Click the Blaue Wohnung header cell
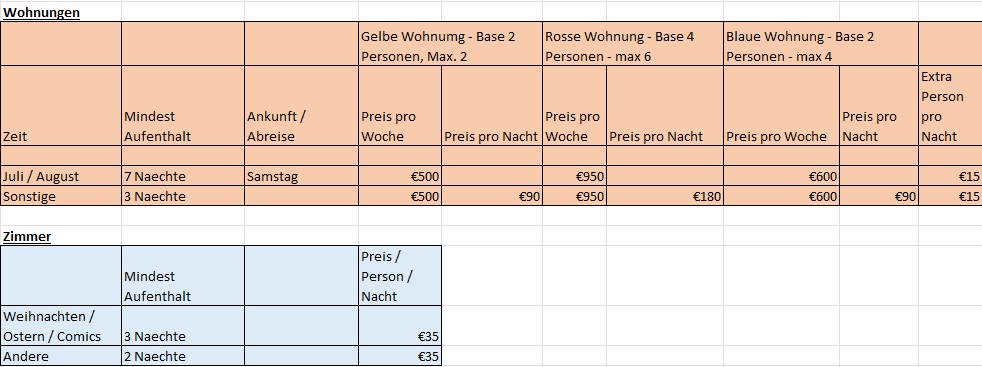The image size is (982, 367). [821, 44]
